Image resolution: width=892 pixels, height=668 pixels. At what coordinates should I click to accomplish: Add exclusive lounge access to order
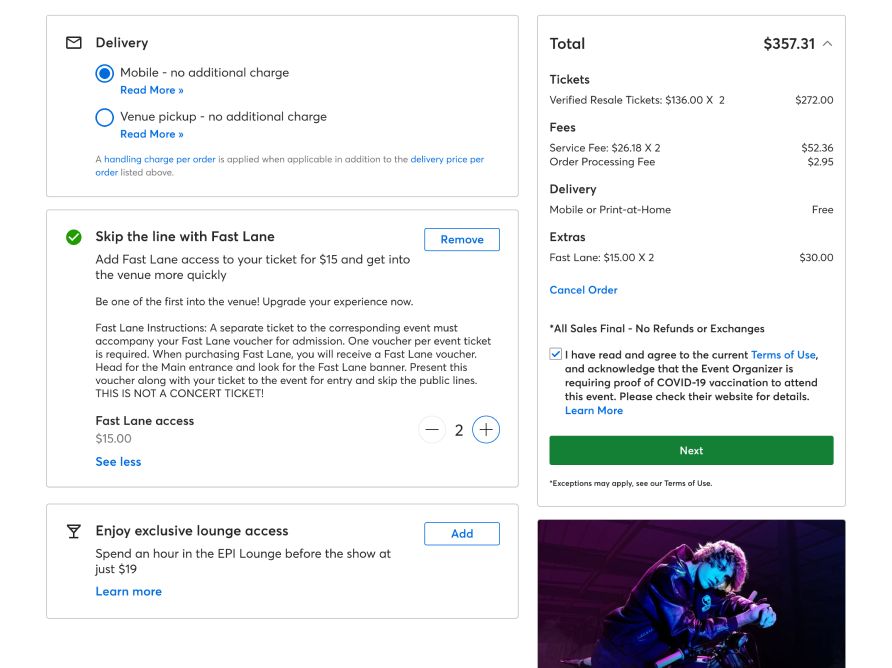462,534
